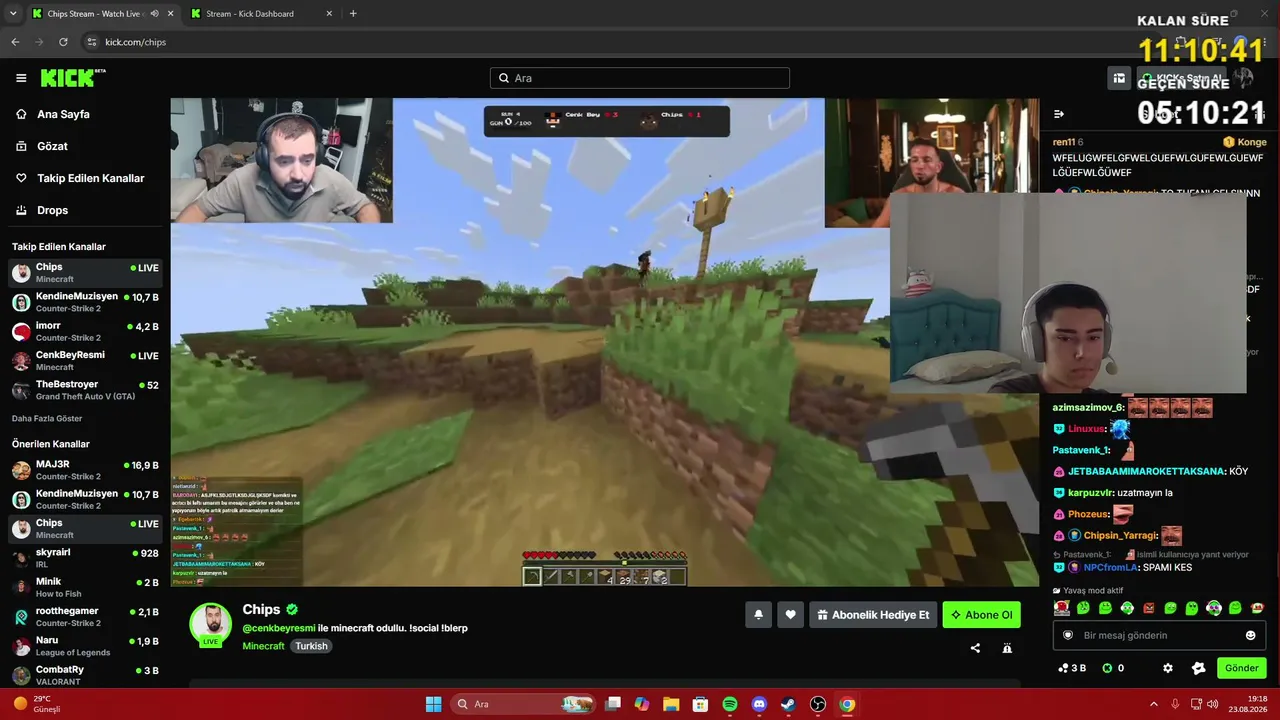
Task: Open the Chrome tab search dropdown
Action: click(x=13, y=14)
